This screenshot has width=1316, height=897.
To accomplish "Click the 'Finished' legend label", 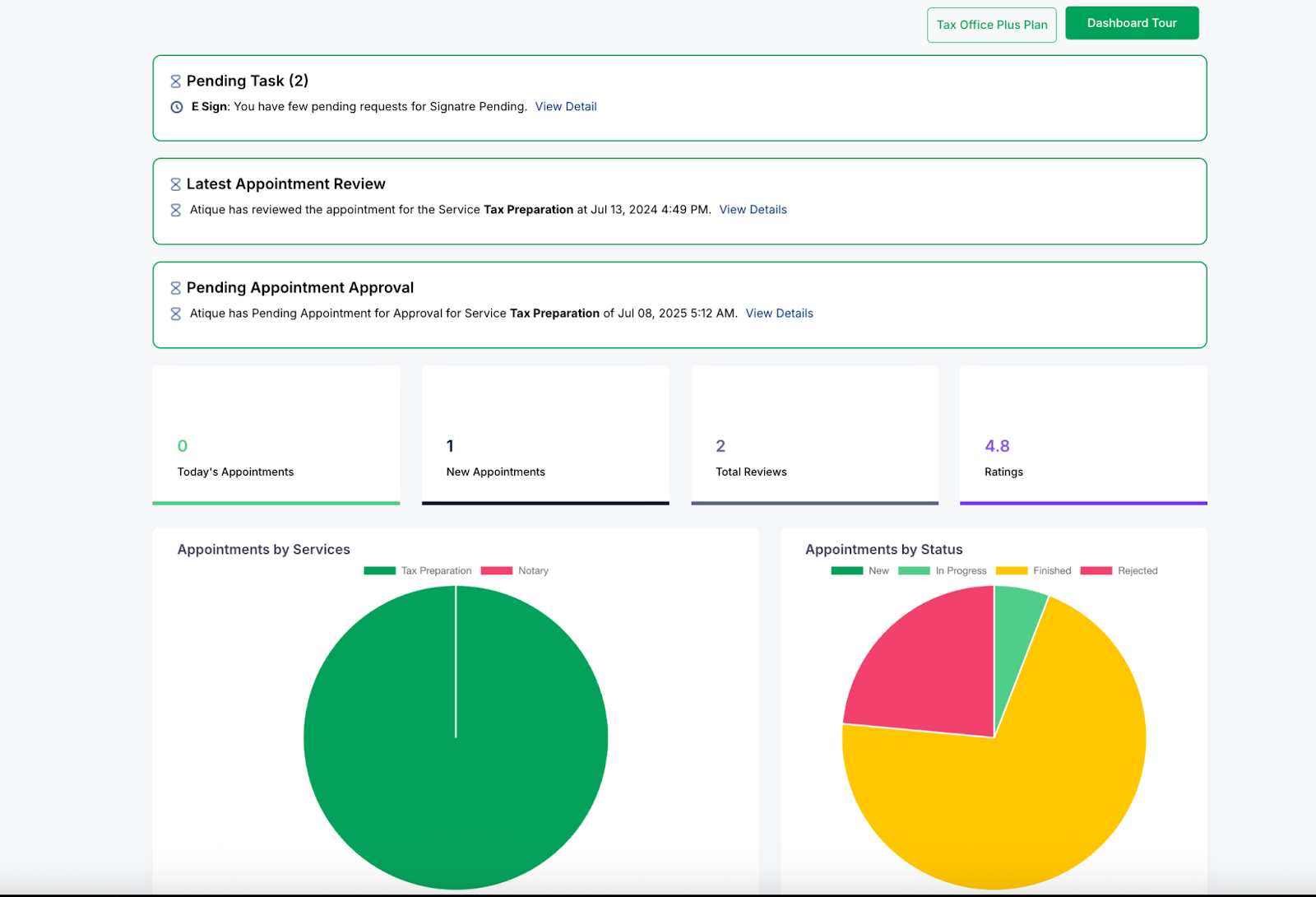I will pyautogui.click(x=1052, y=570).
